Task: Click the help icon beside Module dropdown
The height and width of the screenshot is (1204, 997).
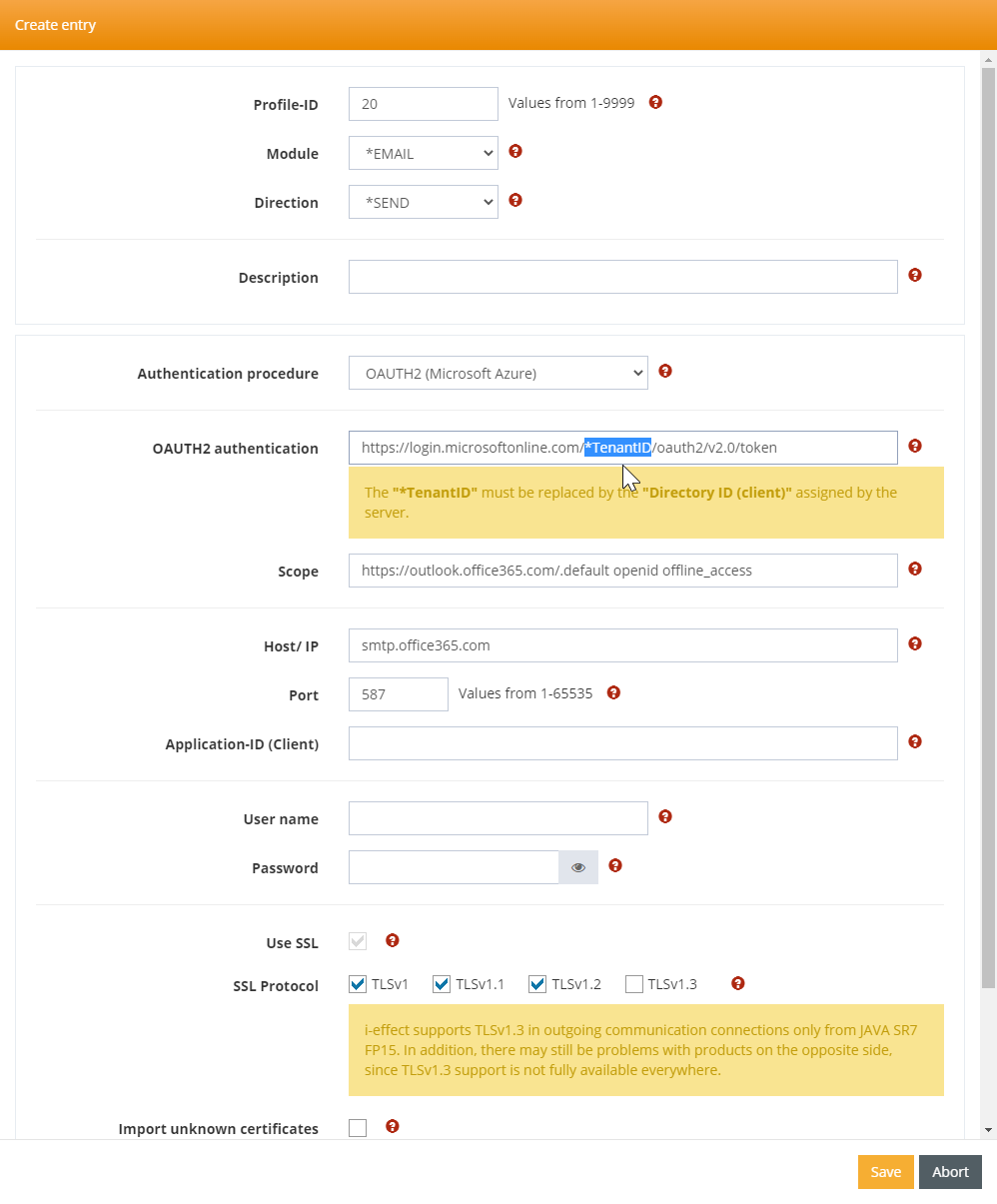Action: 515,152
